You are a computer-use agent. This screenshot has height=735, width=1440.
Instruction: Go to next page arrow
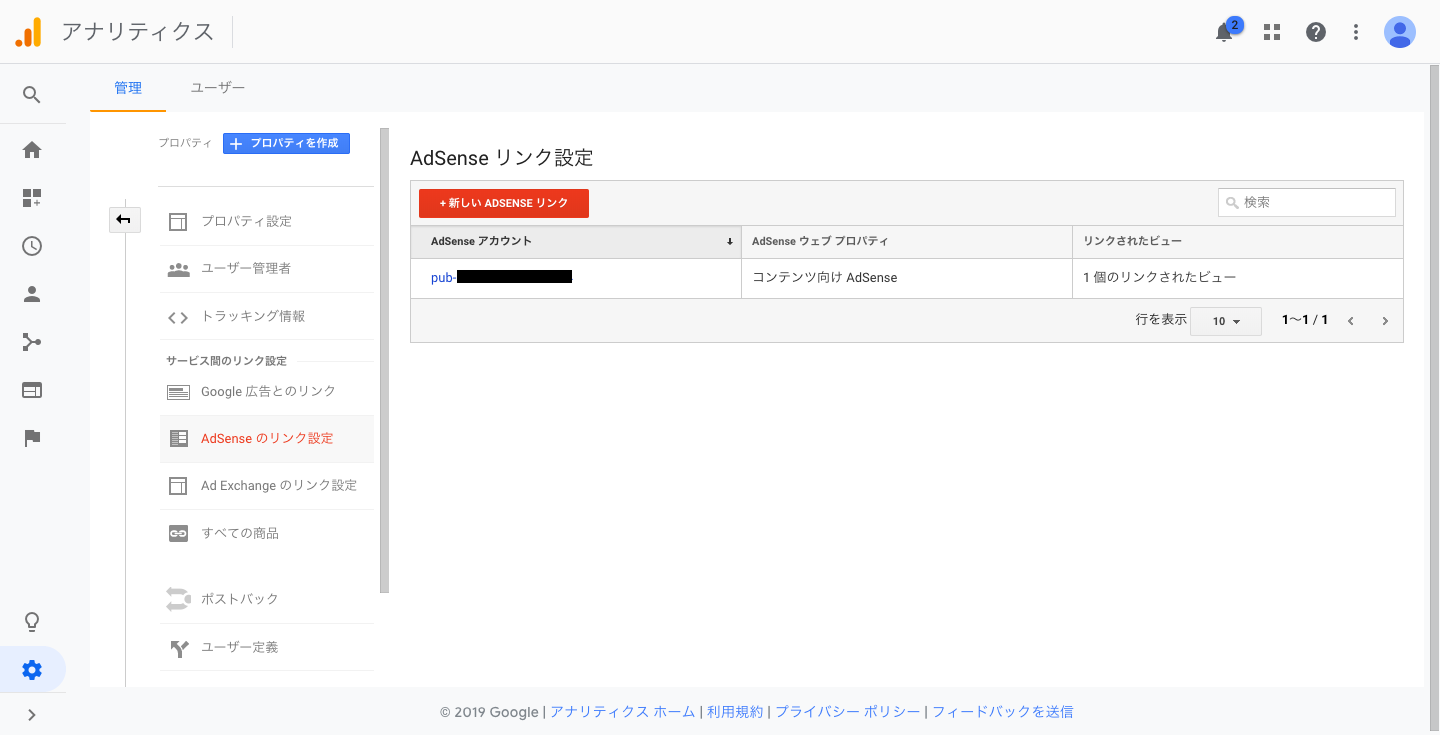1385,321
